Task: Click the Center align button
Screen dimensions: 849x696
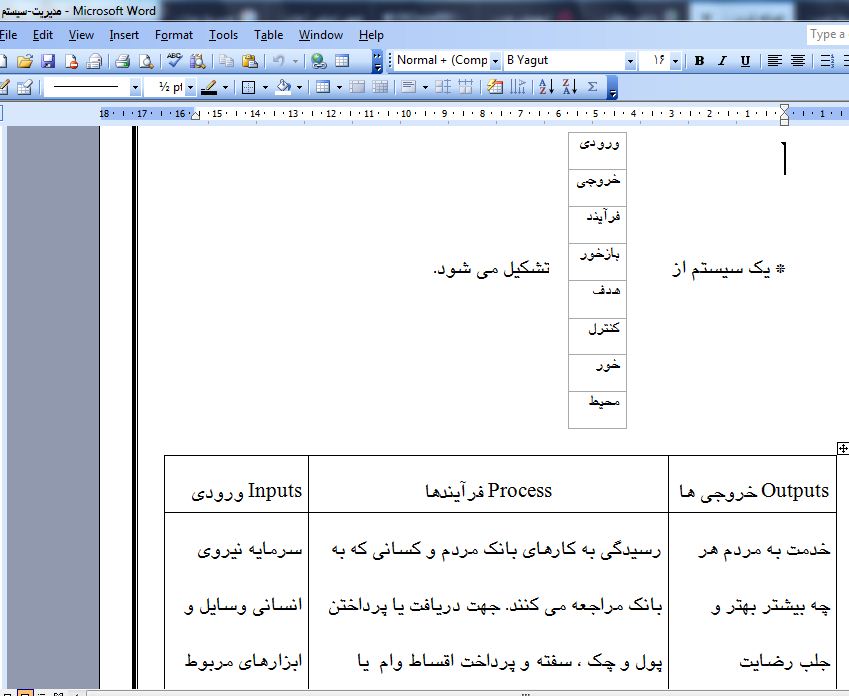Action: tap(798, 61)
